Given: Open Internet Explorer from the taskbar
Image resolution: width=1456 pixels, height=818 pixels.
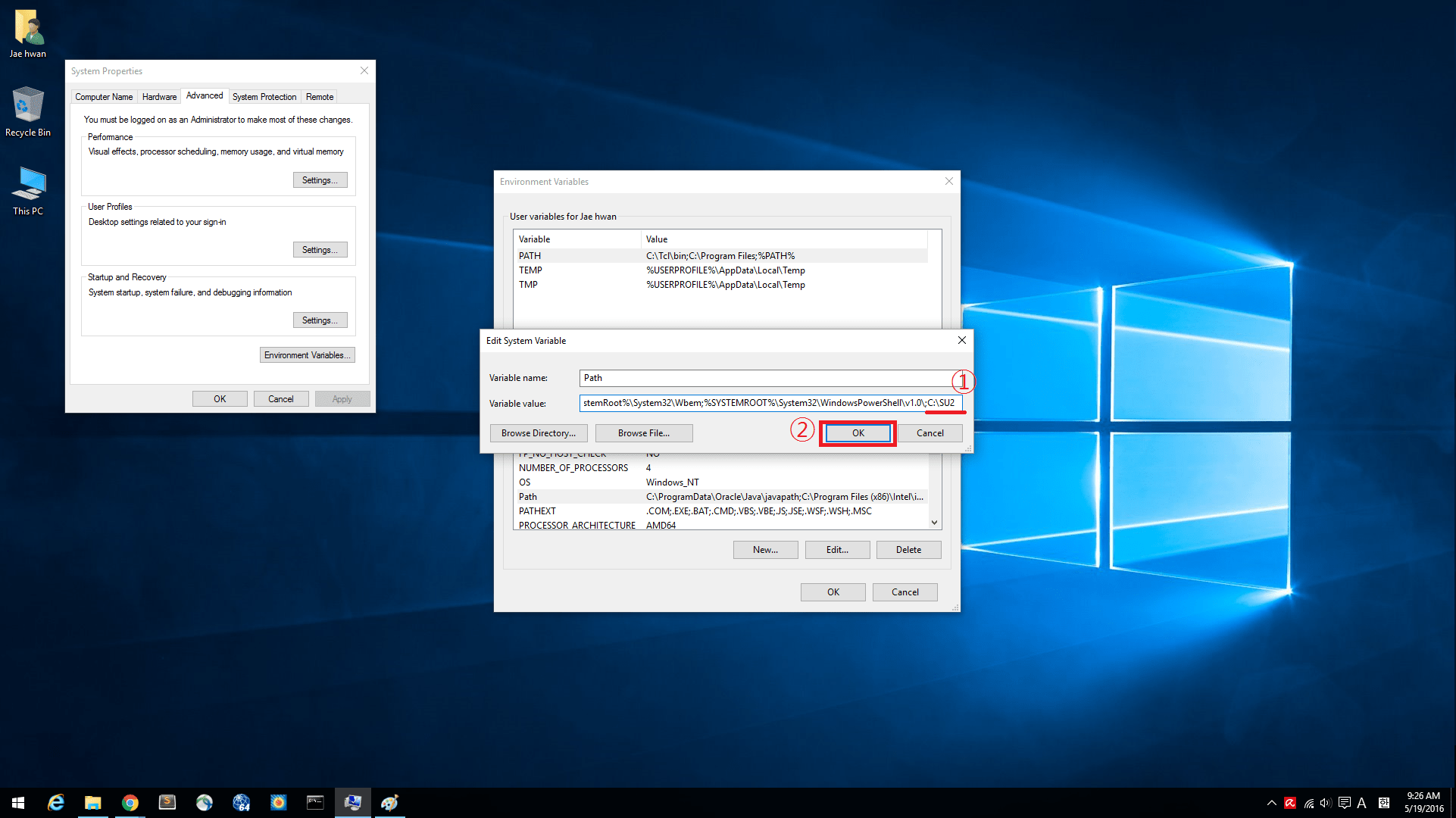Looking at the screenshot, I should (x=55, y=803).
